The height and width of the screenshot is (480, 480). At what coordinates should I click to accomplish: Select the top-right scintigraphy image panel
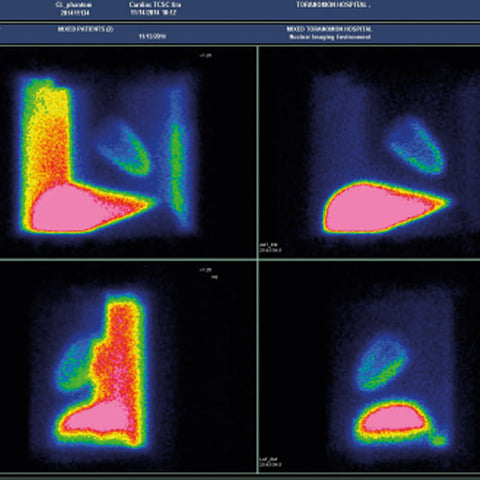click(369, 152)
